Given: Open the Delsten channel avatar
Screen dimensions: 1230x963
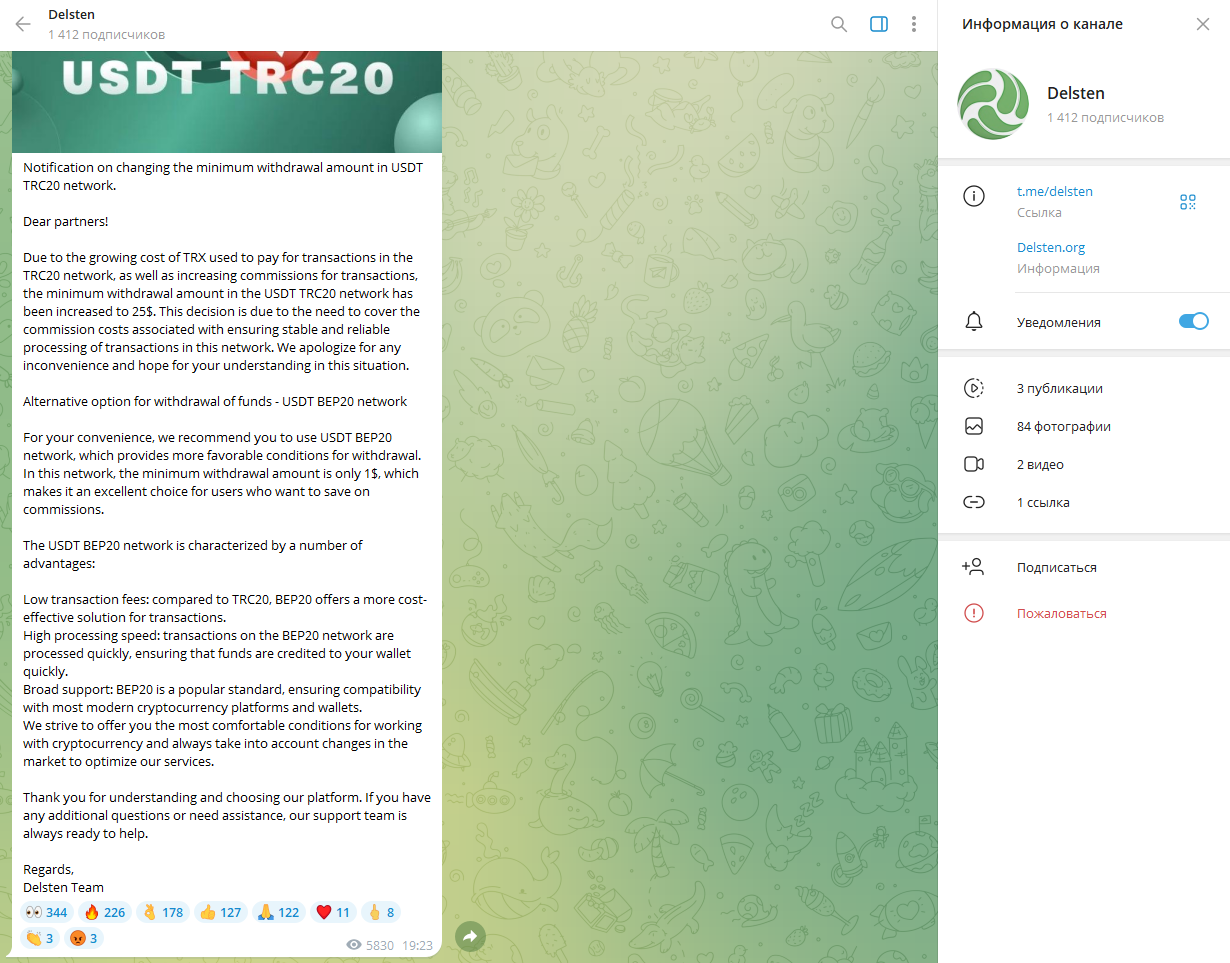Looking at the screenshot, I should [x=993, y=104].
